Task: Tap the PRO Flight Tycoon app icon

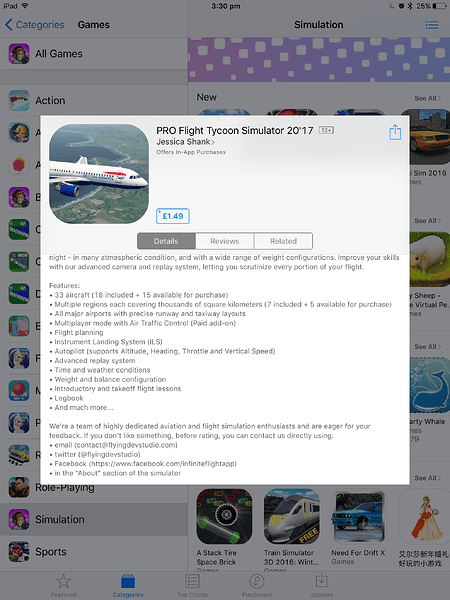Action: coord(99,174)
